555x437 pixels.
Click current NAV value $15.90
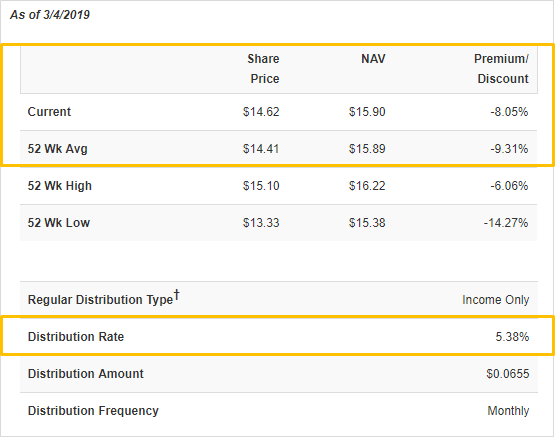tap(367, 112)
